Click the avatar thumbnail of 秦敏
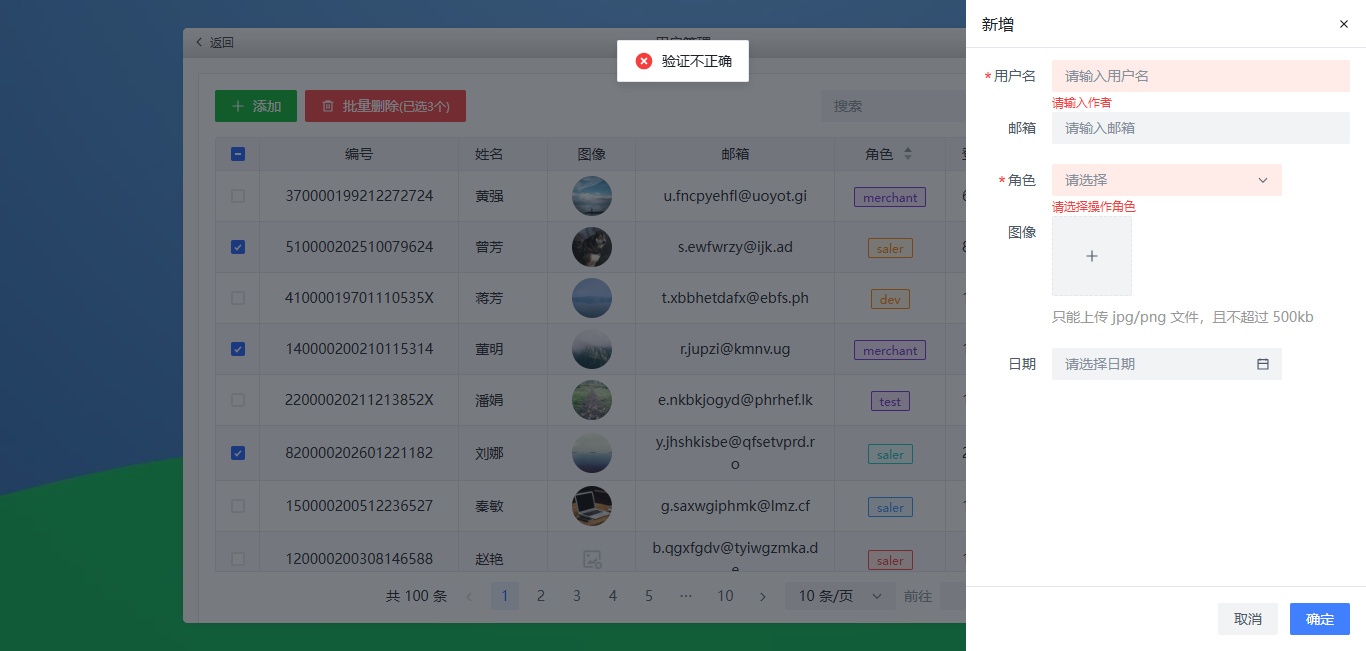1366x651 pixels. (592, 506)
